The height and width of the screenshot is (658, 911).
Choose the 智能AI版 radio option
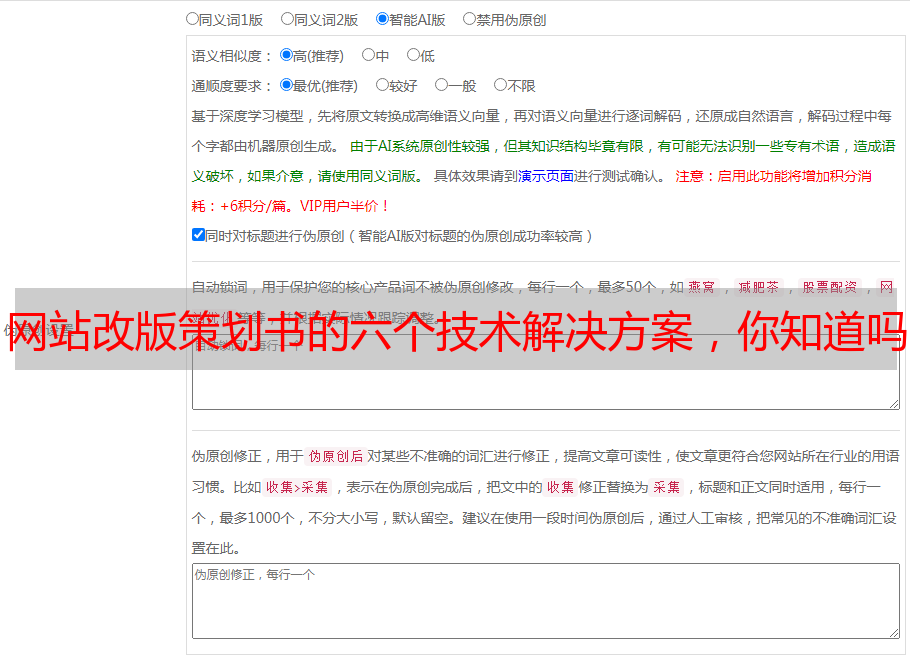coord(382,19)
